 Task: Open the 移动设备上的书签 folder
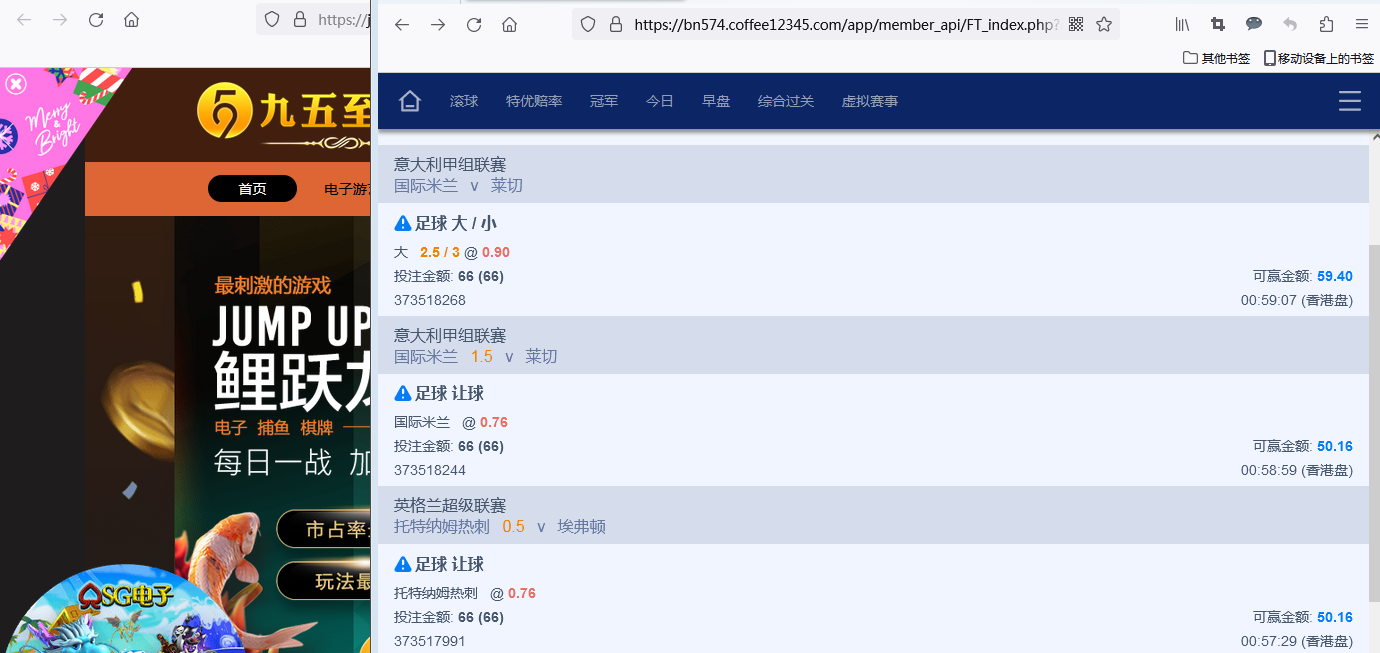1319,58
